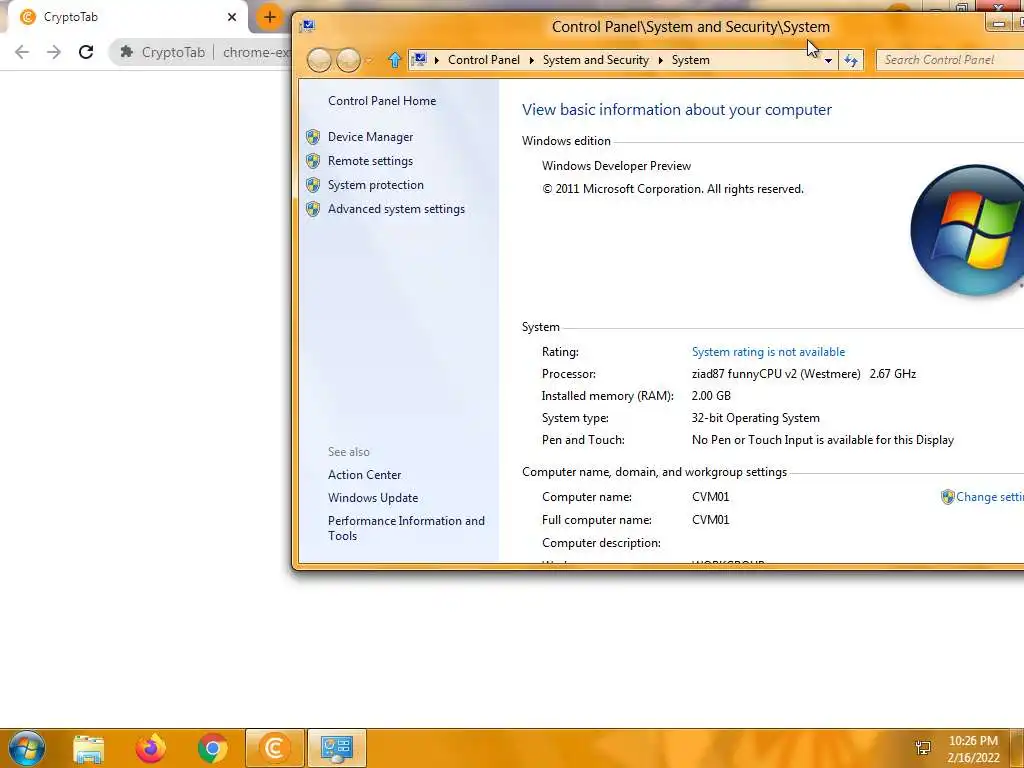Screen dimensions: 1024x768
Task: Click the computer icon in address bar
Action: tap(419, 59)
